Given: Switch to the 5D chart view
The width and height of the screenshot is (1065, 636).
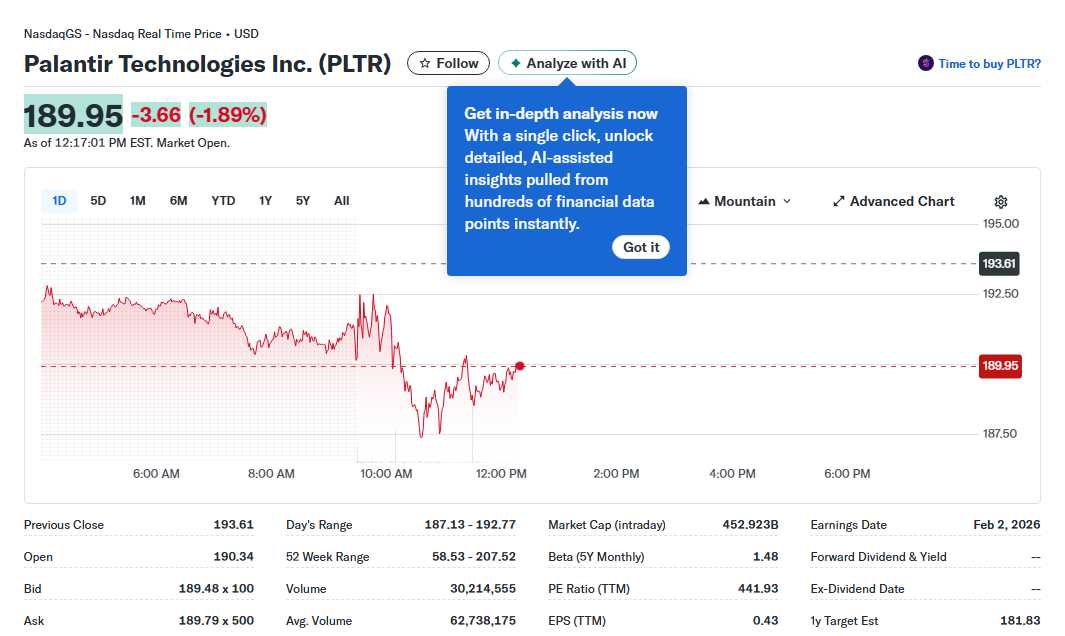Looking at the screenshot, I should [98, 200].
